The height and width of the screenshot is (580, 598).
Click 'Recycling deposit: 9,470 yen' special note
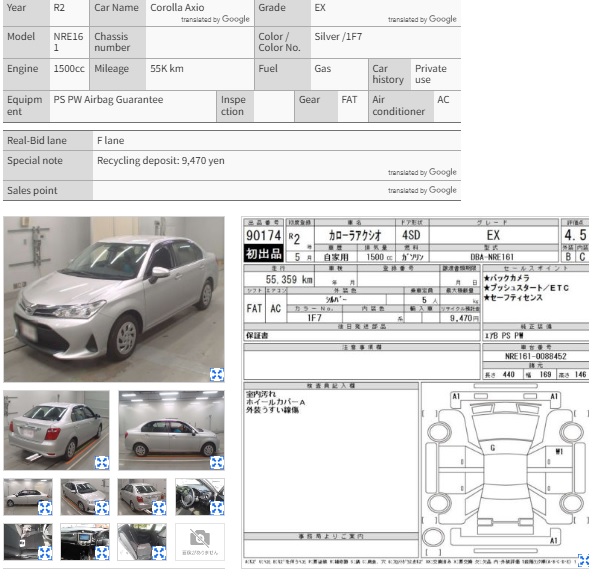click(161, 161)
